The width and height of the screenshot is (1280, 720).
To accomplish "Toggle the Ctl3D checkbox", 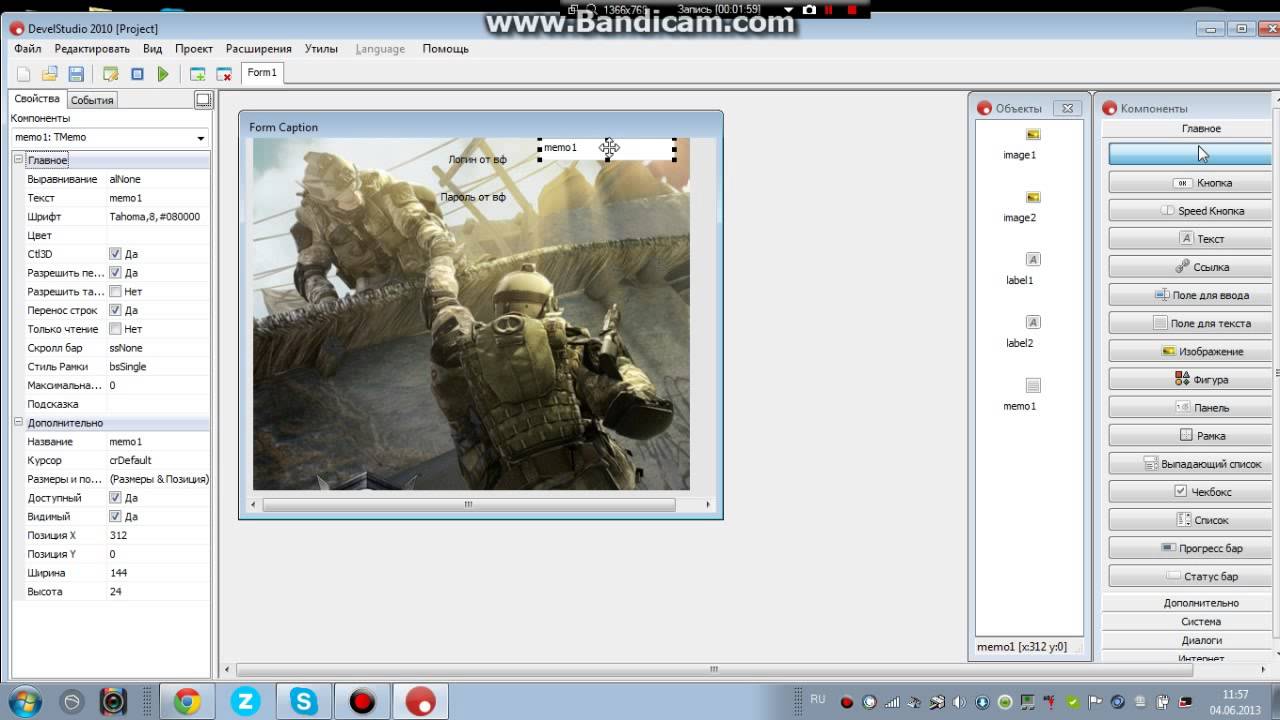I will (115, 254).
